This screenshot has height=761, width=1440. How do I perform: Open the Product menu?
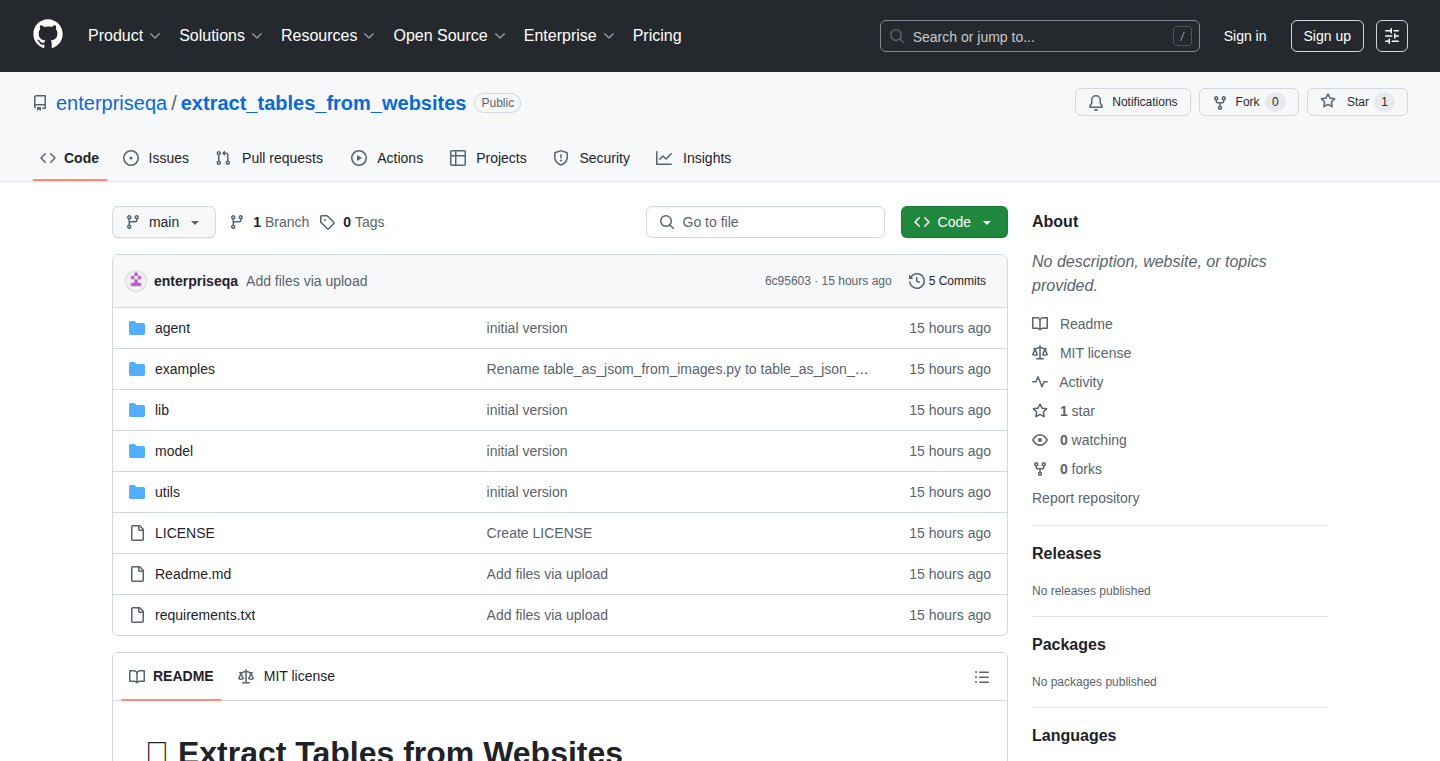click(x=124, y=35)
